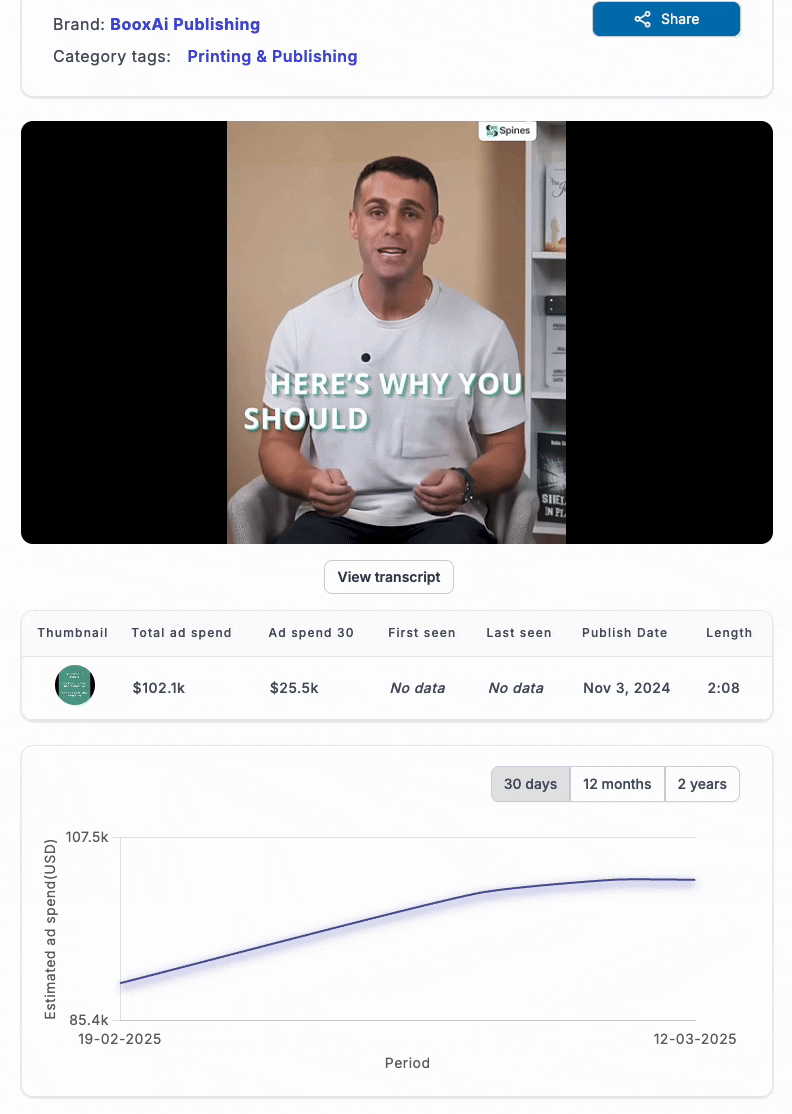Click the Publish Date column header
Viewport: 792px width, 1114px height.
point(625,633)
